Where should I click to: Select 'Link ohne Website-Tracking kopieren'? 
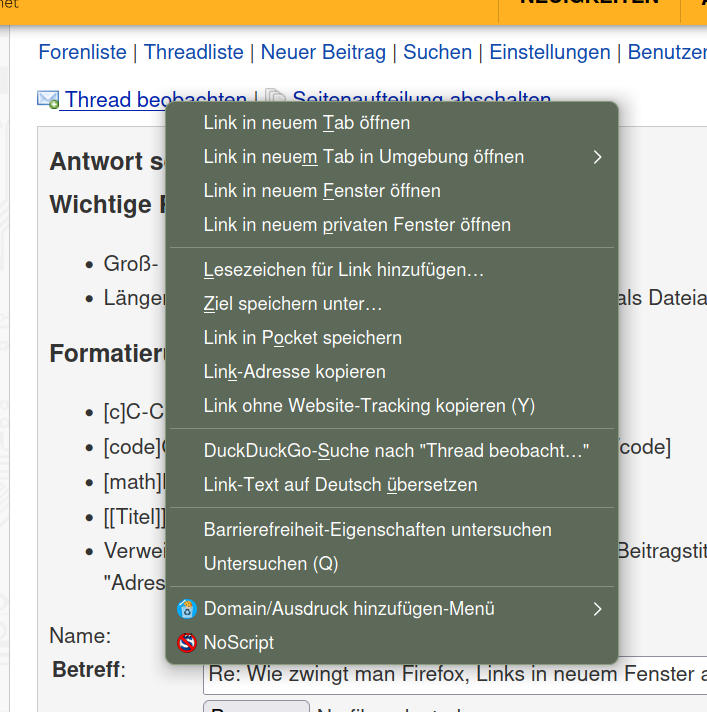coord(369,406)
